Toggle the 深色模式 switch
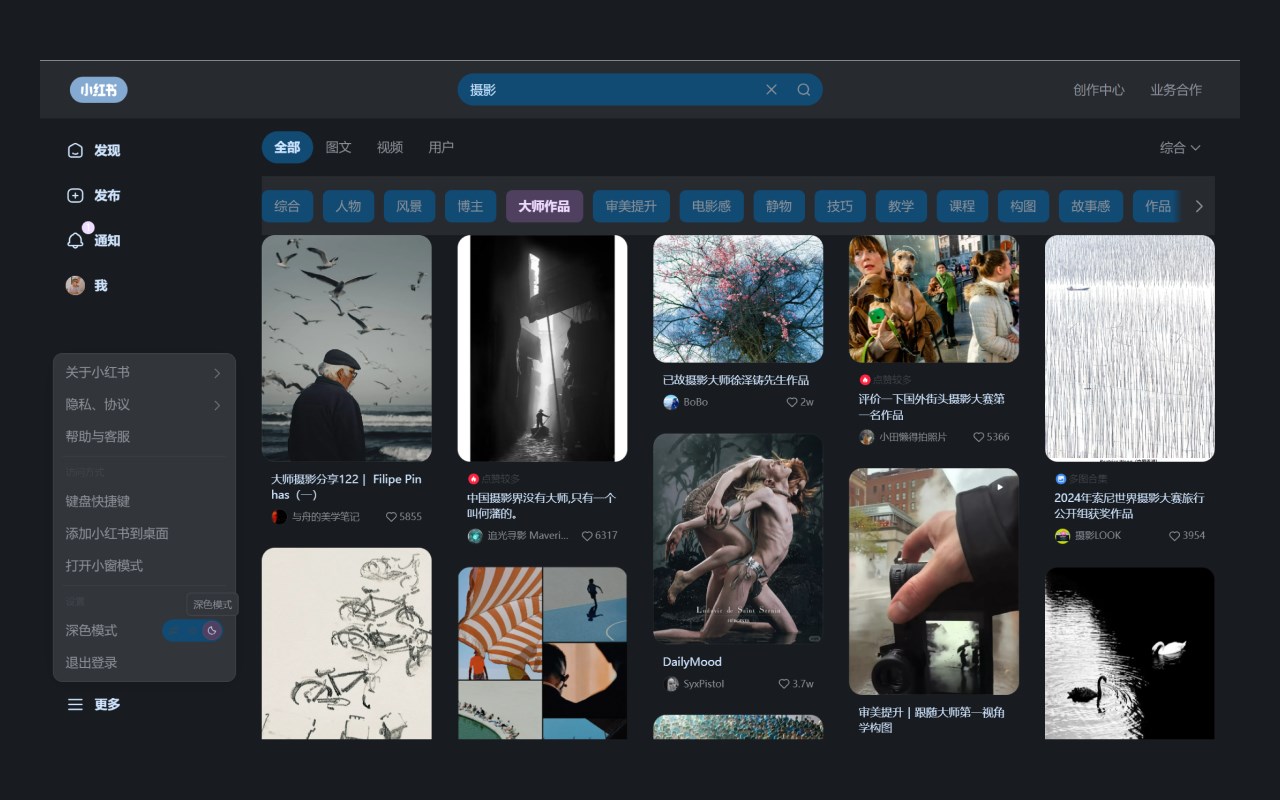This screenshot has width=1280, height=800. (192, 630)
